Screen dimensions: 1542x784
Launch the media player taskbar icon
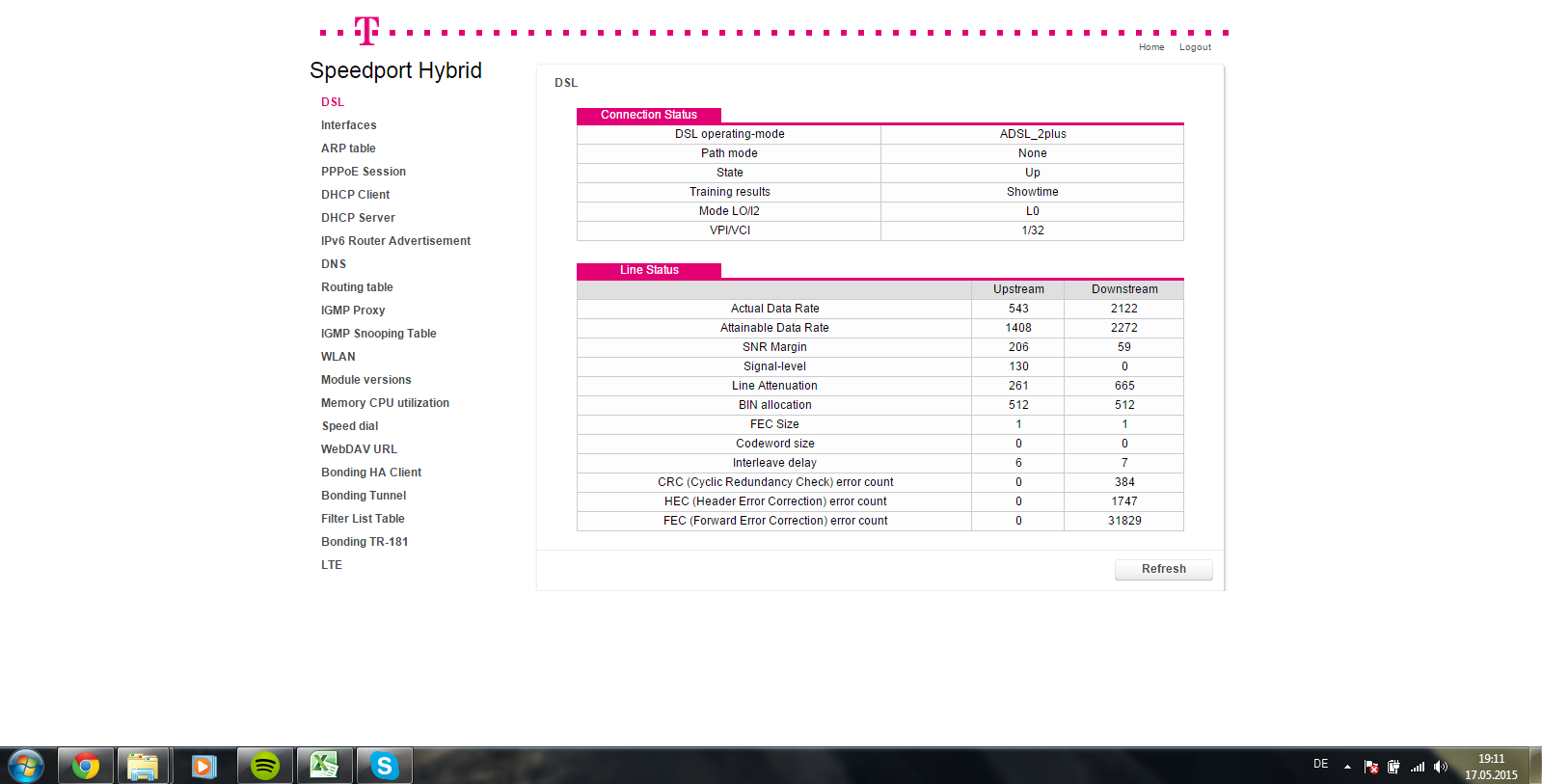coord(203,766)
